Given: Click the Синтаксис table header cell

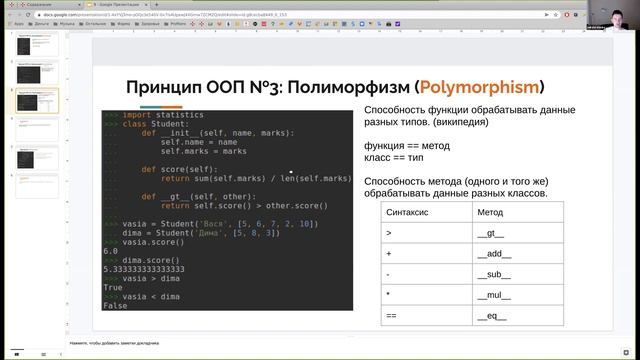Looking at the screenshot, I should coord(427,212).
